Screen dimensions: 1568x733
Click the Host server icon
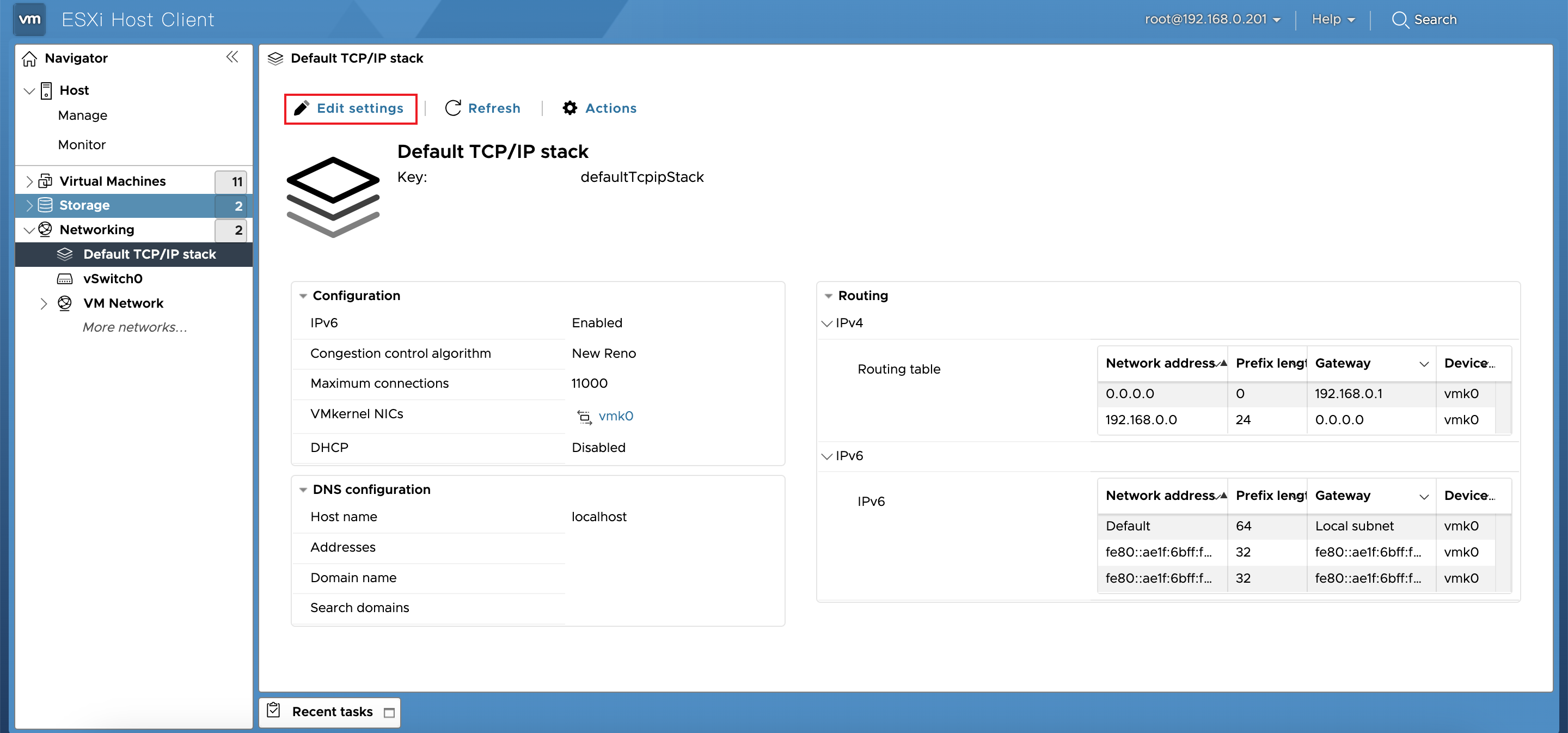pos(46,91)
